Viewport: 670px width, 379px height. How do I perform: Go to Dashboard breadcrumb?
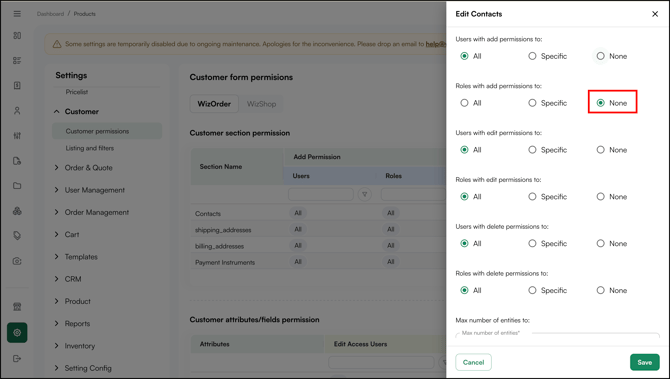[50, 14]
